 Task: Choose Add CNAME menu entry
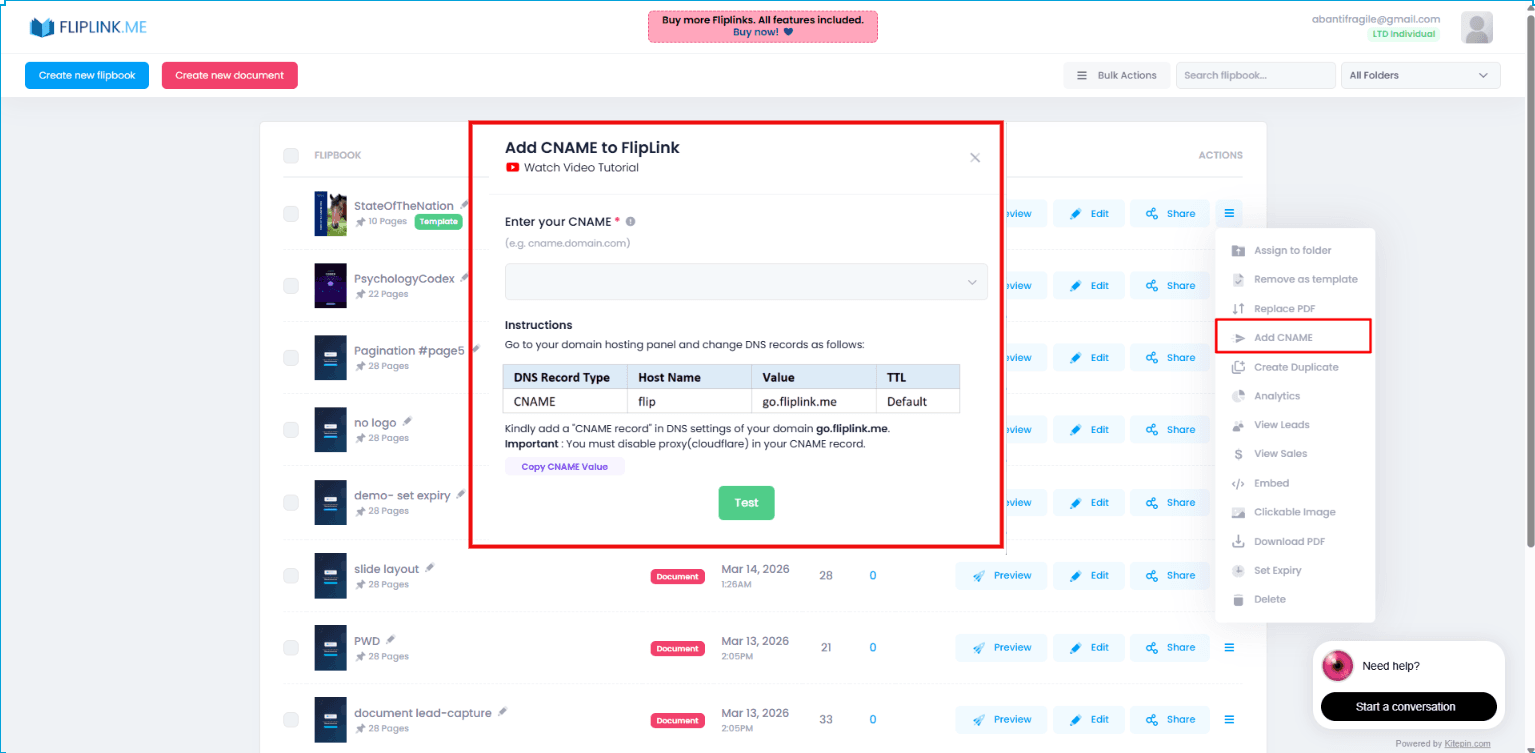point(1293,337)
